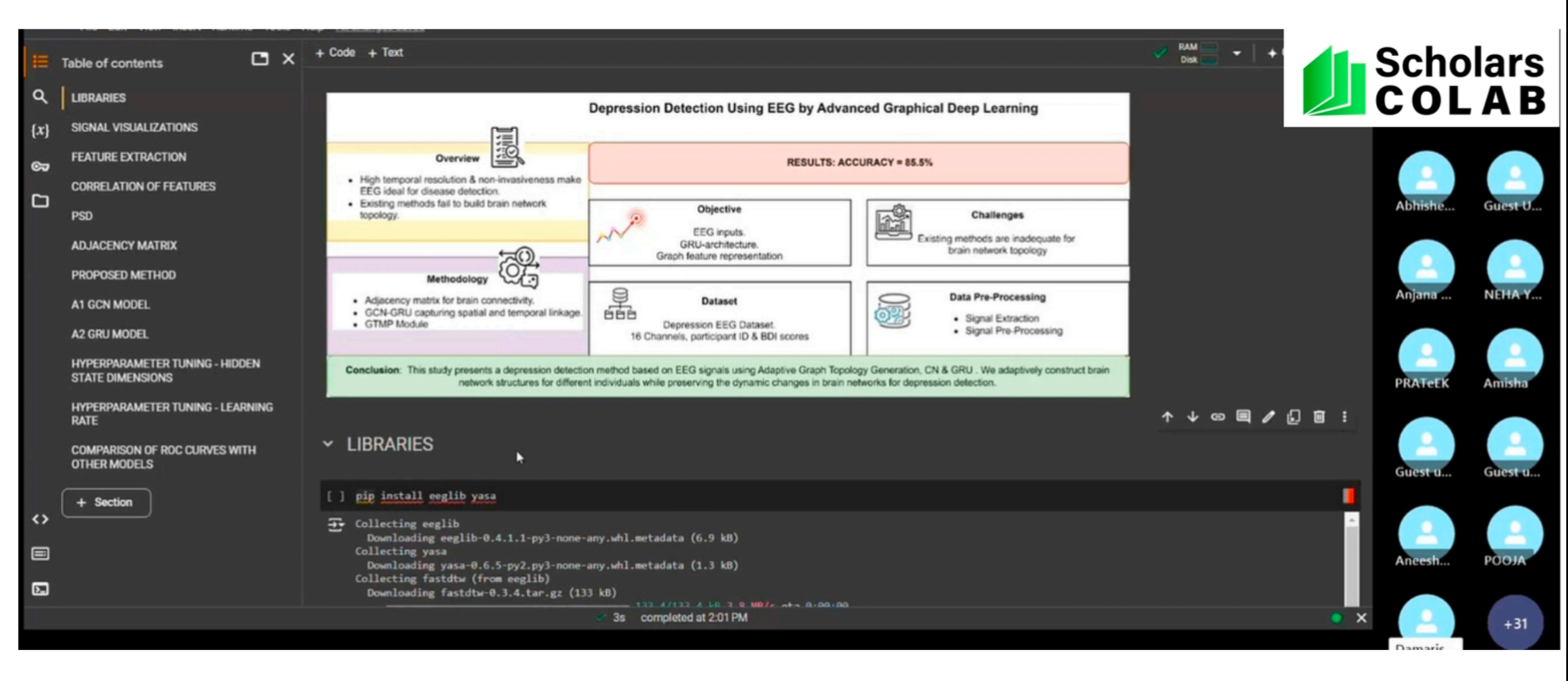Click the add Section button

[x=106, y=502]
